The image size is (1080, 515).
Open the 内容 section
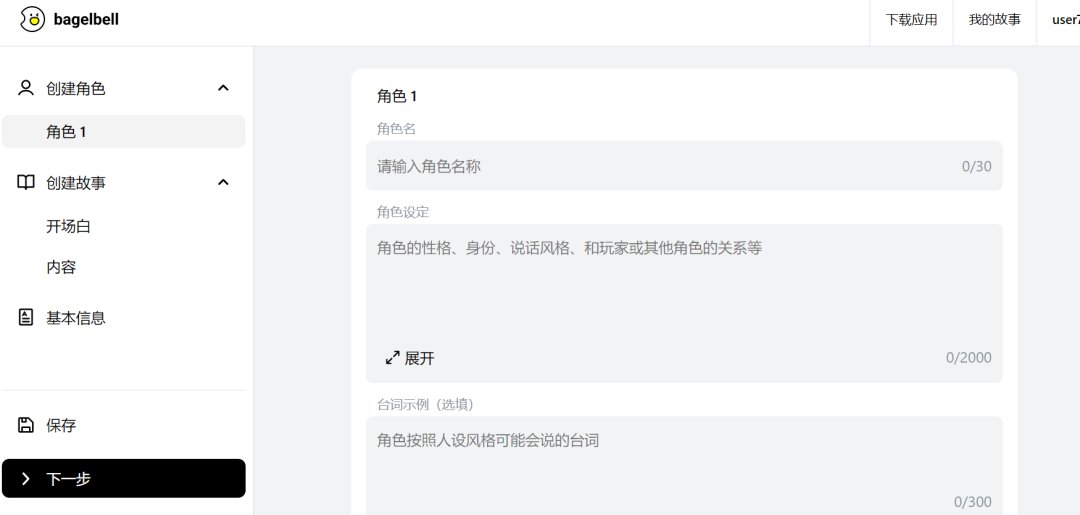(x=61, y=267)
